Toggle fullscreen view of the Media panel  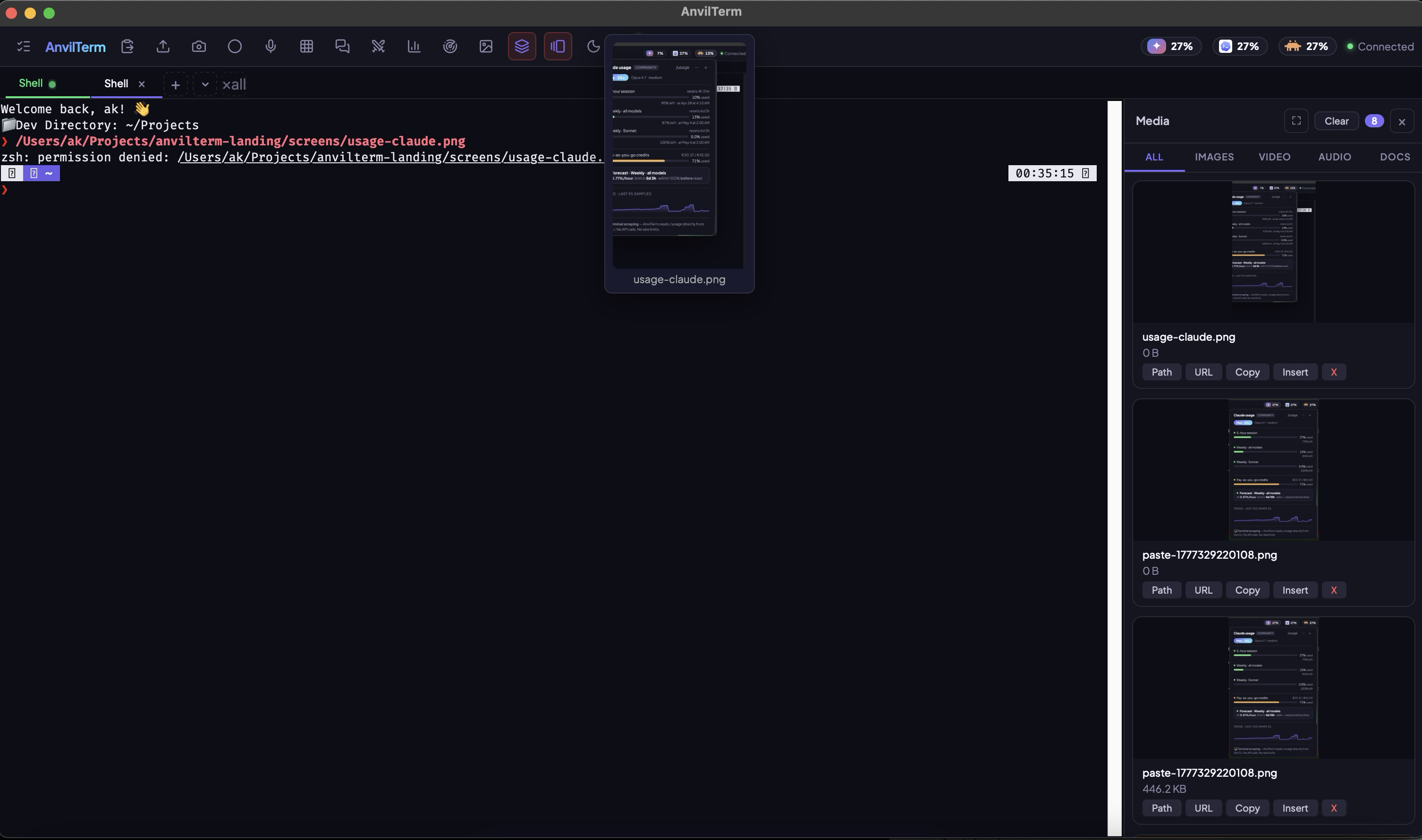click(x=1296, y=120)
